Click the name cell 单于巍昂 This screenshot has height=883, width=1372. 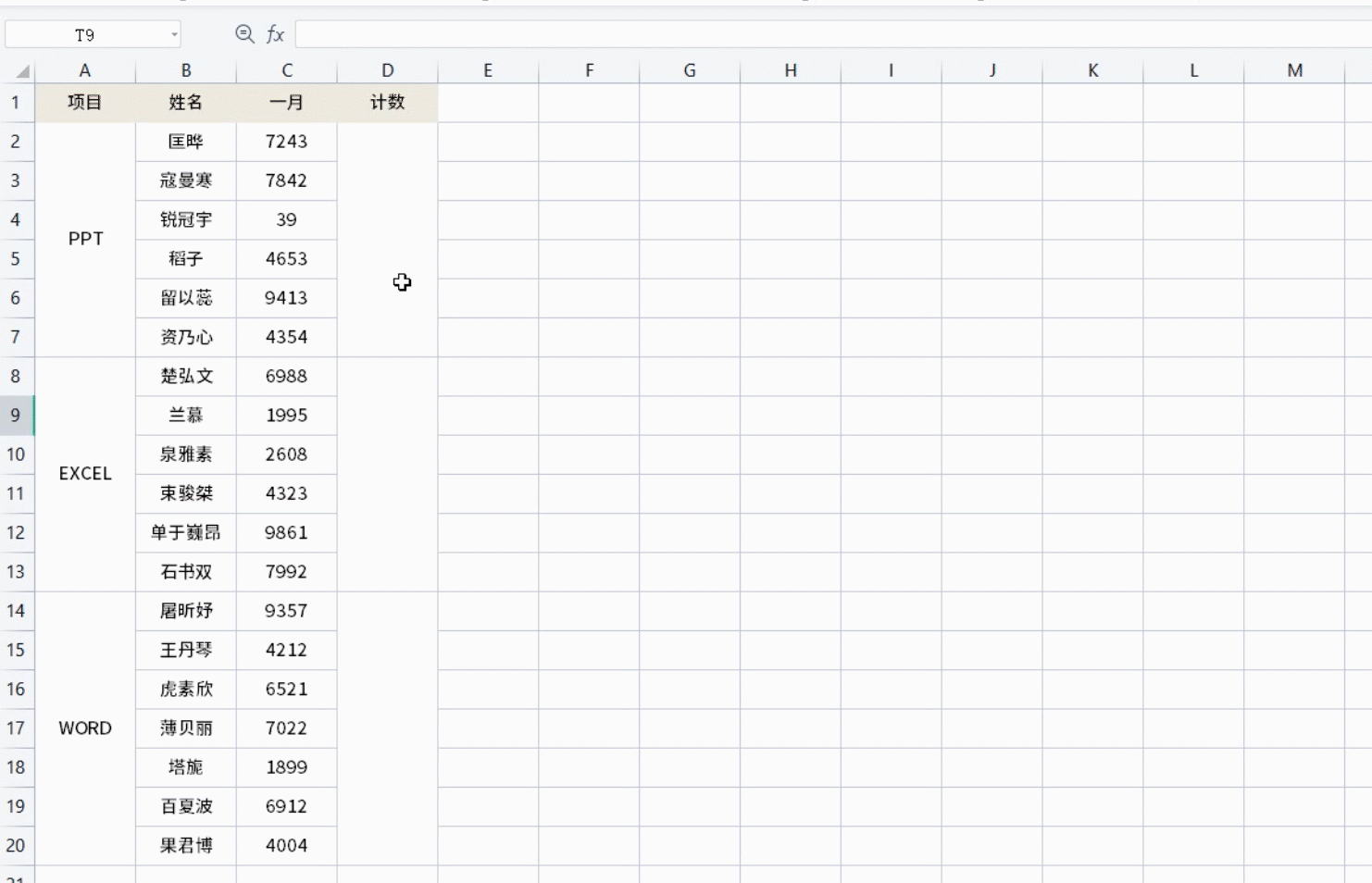[x=186, y=533]
